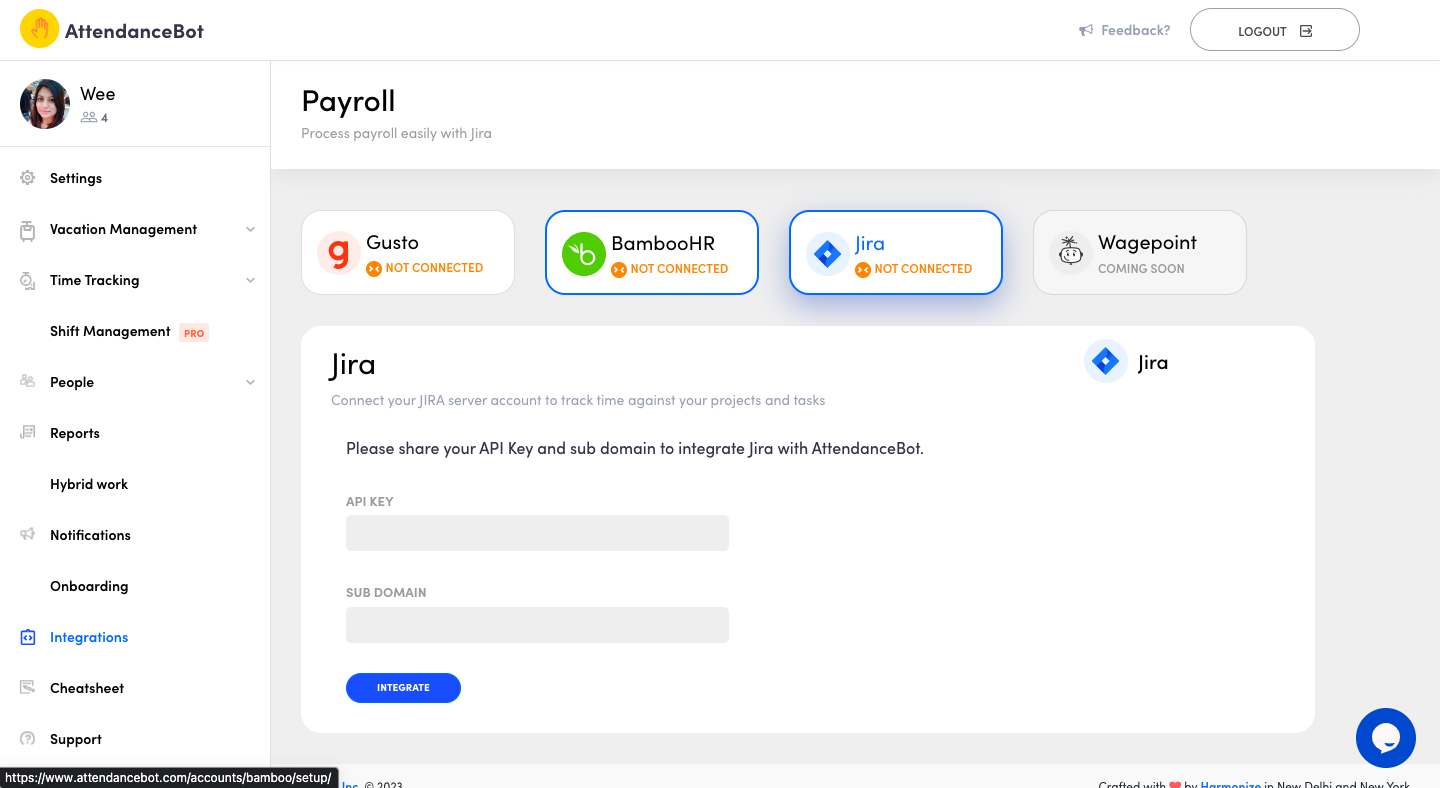Viewport: 1440px width, 788px height.
Task: Select the BambooHR integration card
Action: pyautogui.click(x=652, y=252)
